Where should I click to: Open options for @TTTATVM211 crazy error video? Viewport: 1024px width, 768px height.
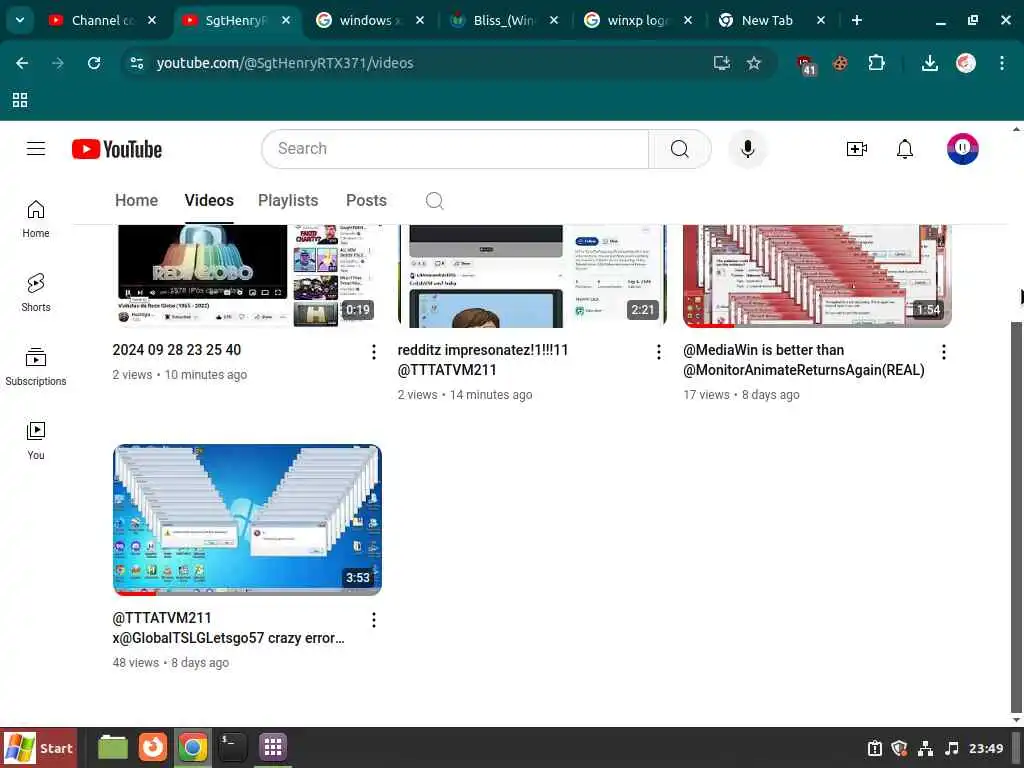(x=374, y=620)
